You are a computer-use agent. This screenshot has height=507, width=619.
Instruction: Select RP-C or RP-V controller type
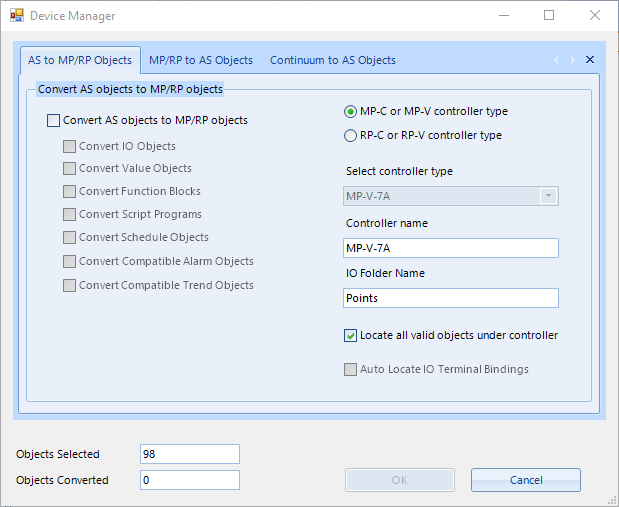pos(350,135)
